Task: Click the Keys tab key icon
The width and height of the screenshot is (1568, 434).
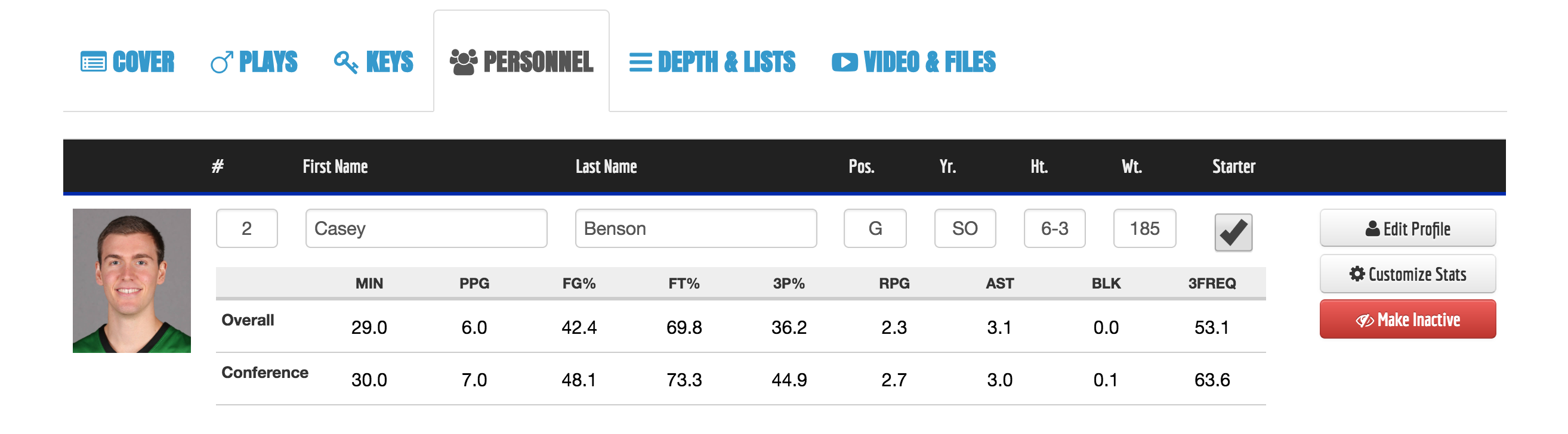Action: [x=345, y=62]
